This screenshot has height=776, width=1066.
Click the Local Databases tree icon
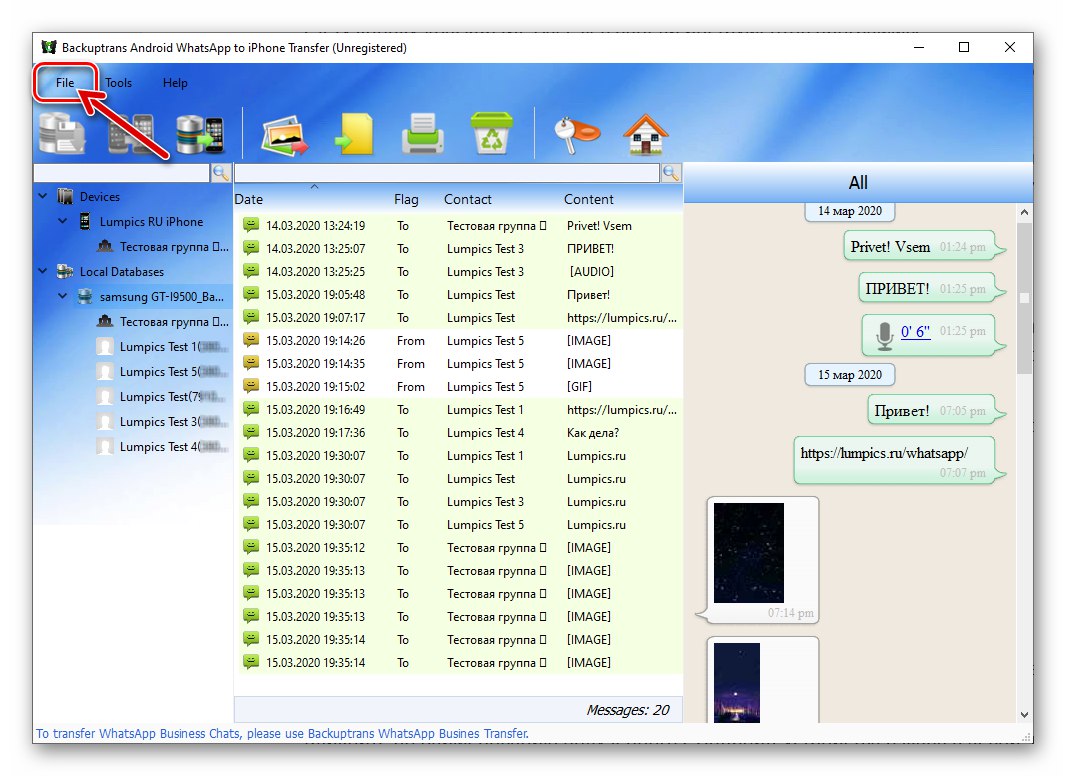click(x=65, y=271)
